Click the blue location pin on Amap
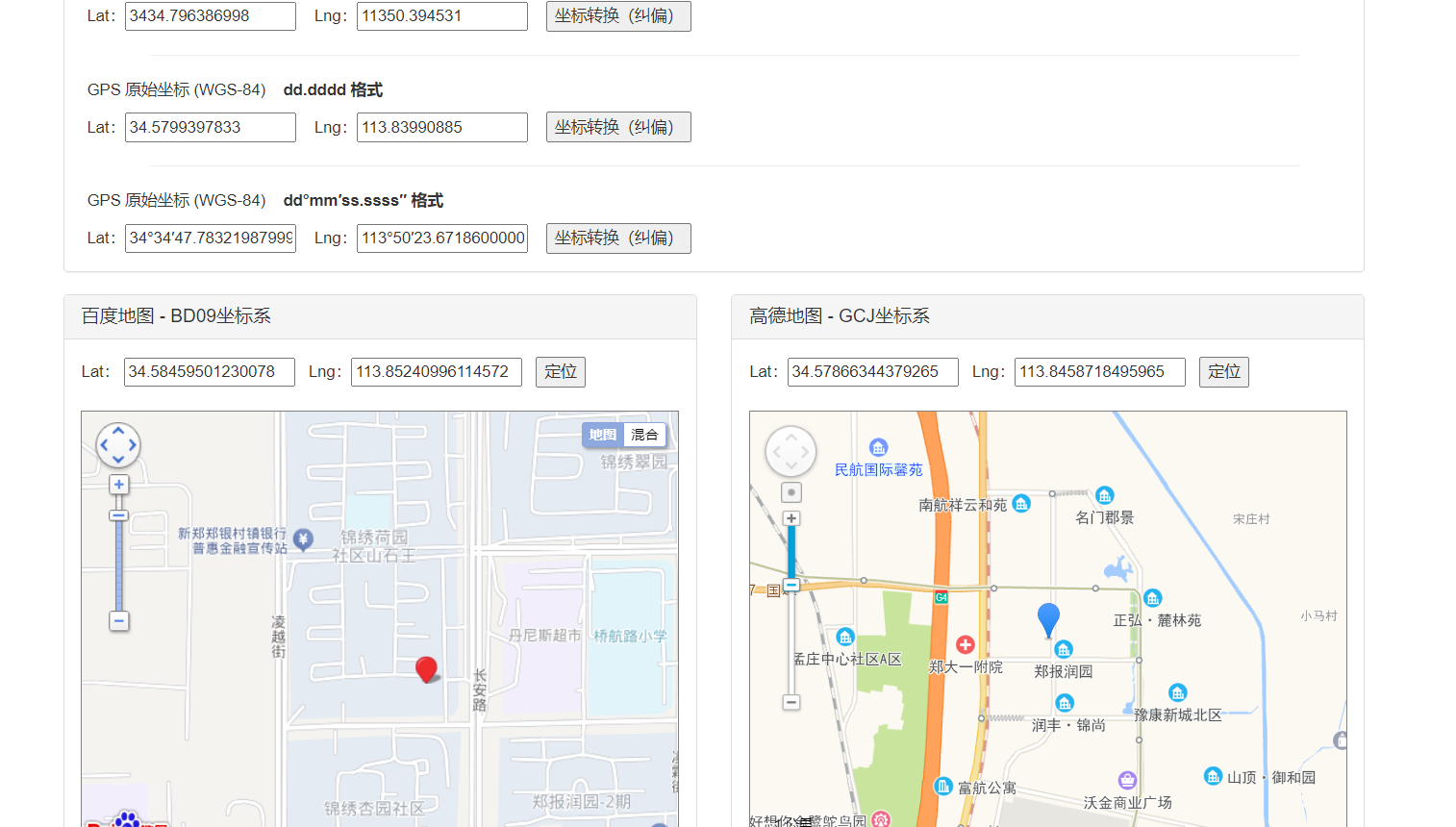Viewport: 1456px width, 827px height. point(1048,620)
